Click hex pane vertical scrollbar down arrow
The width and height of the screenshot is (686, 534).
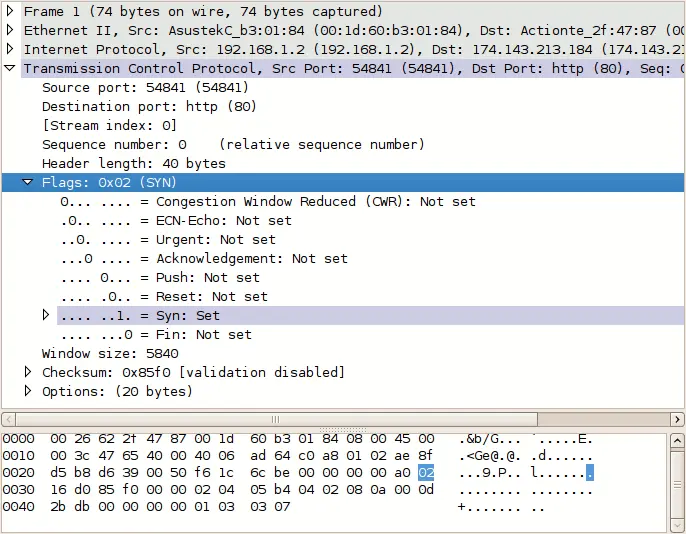tap(677, 525)
